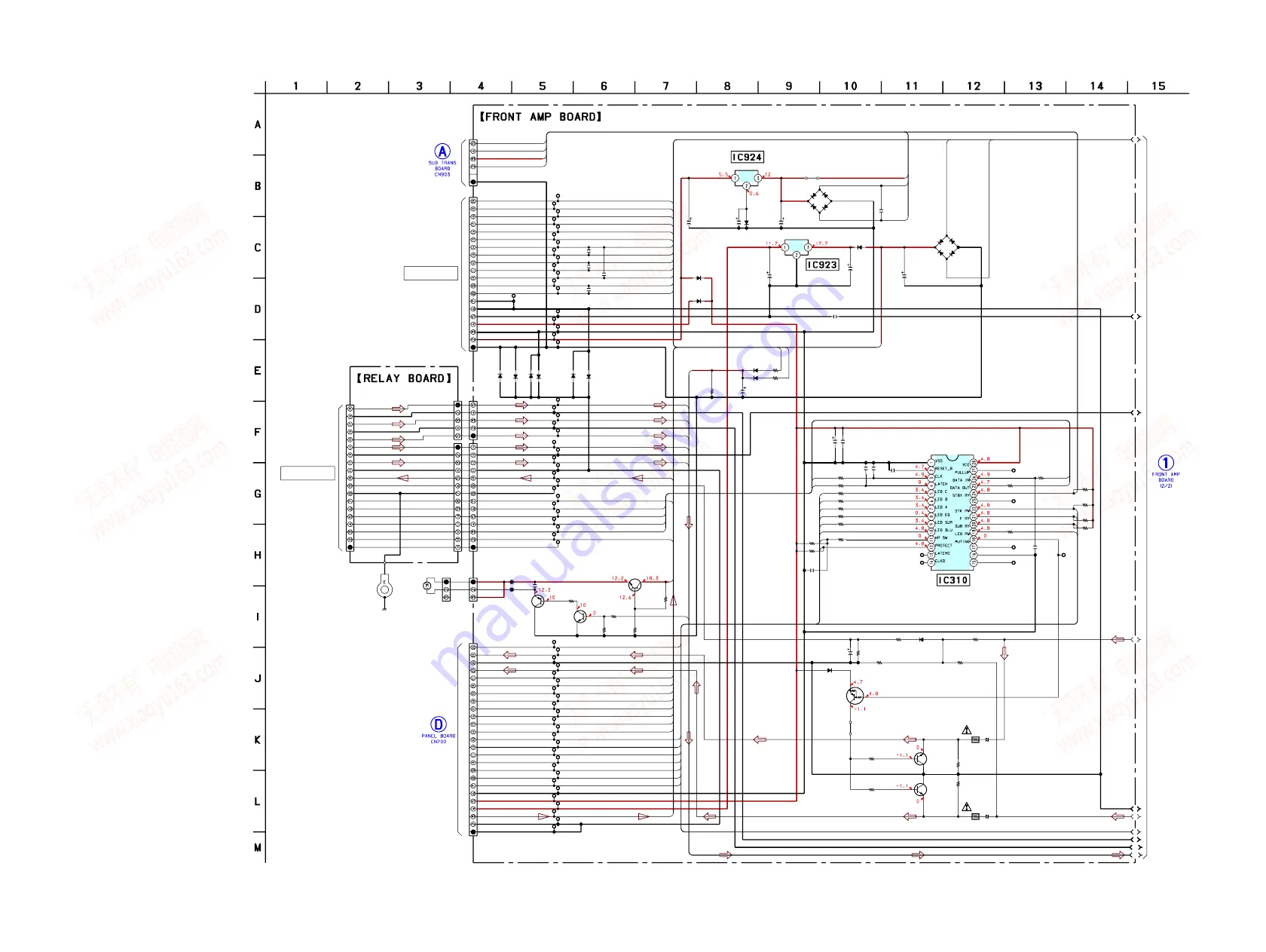This screenshot has width=1266, height=952.
Task: Click the blue circled A connector marker
Action: (442, 152)
